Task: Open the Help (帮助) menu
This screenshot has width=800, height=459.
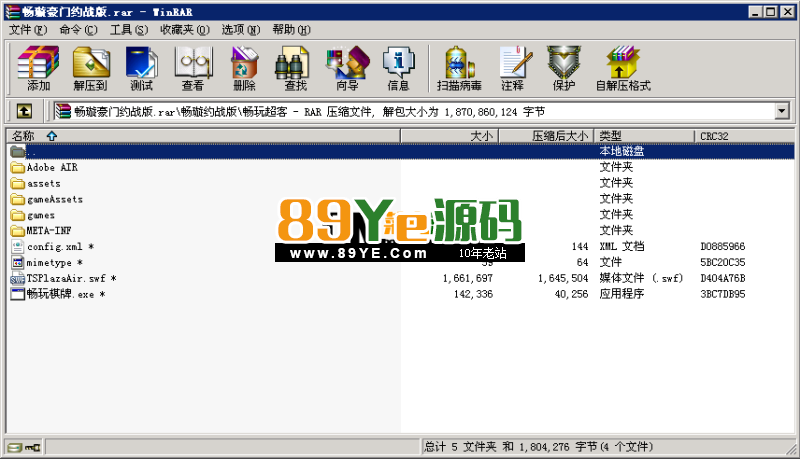Action: 291,30
